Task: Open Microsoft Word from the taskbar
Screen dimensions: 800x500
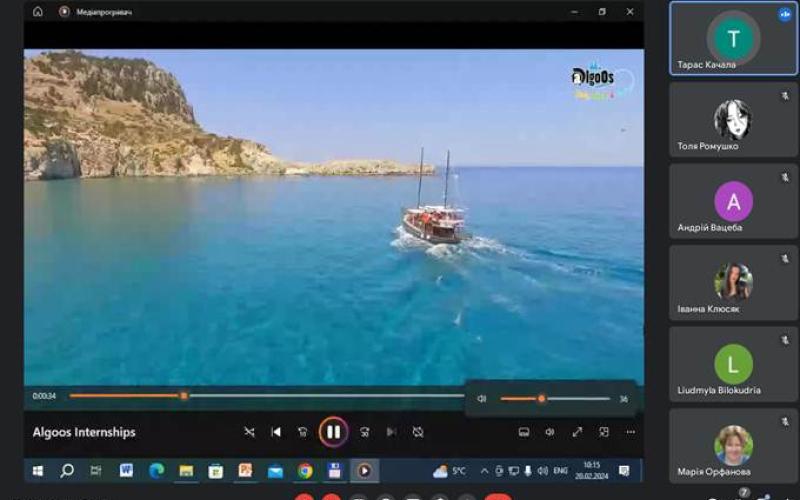Action: tap(126, 470)
